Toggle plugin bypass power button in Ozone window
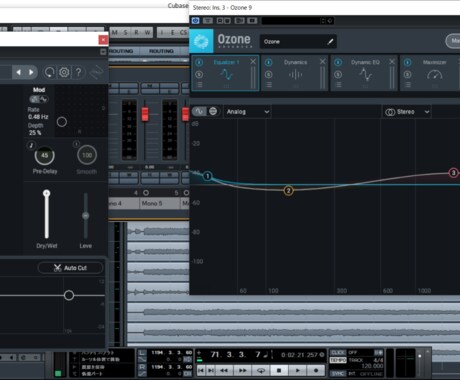This screenshot has width=460, height=380. 196,21
